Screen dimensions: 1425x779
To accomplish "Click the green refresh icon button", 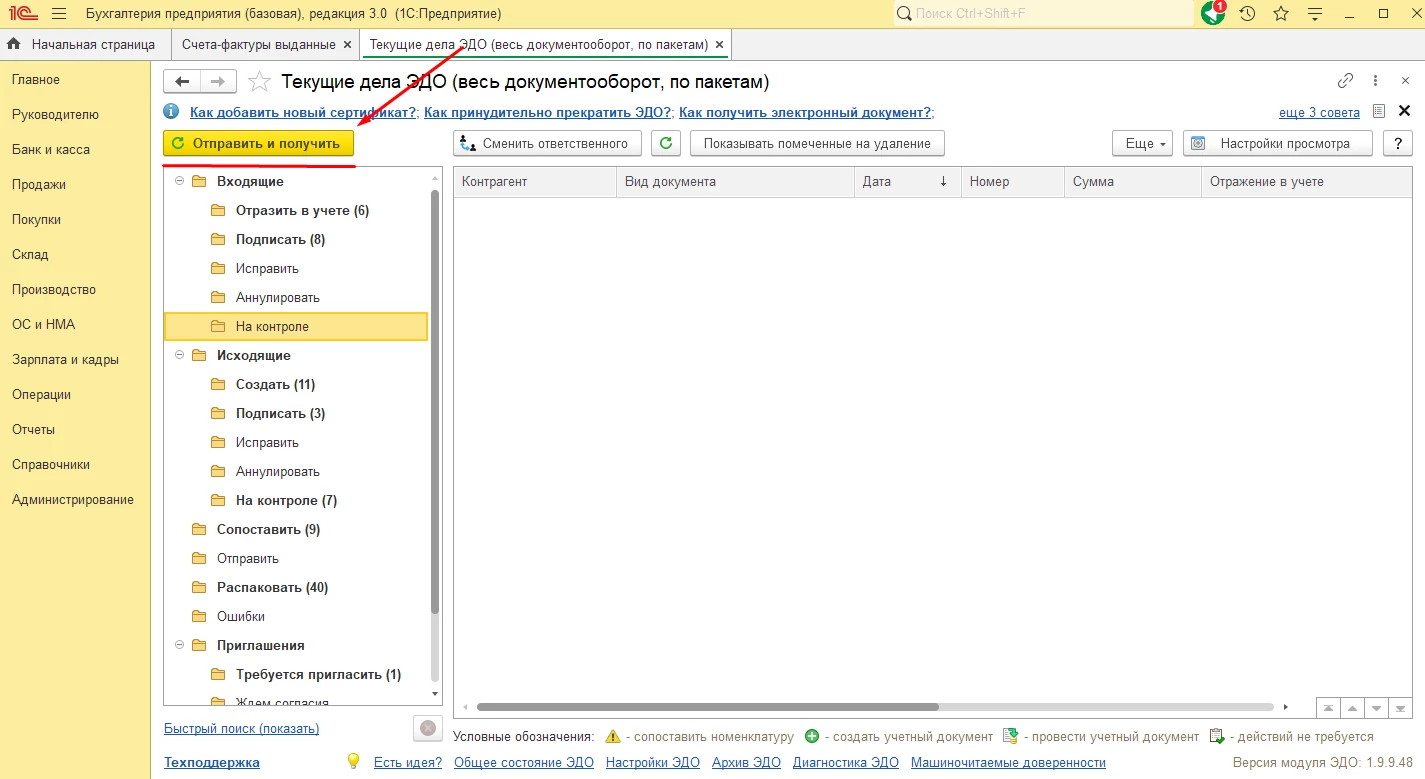I will click(x=666, y=143).
